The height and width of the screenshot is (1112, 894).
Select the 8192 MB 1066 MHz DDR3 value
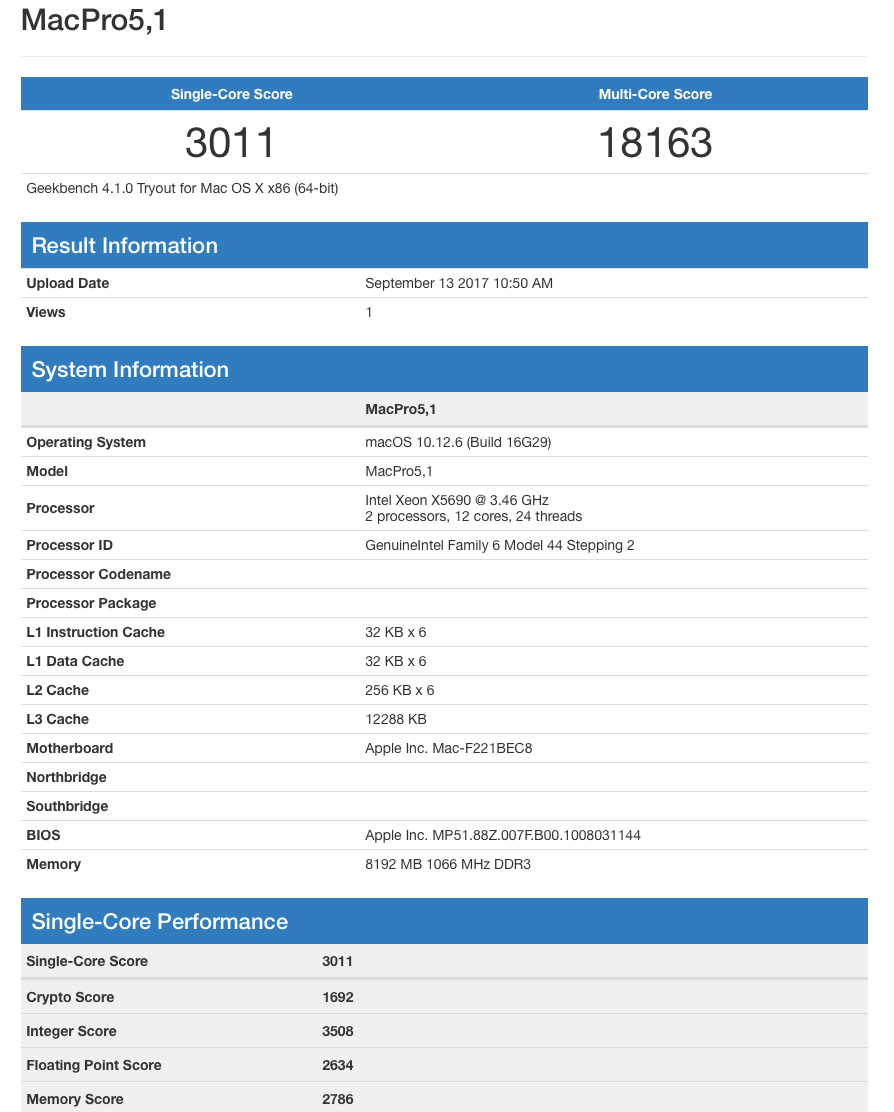coord(448,864)
